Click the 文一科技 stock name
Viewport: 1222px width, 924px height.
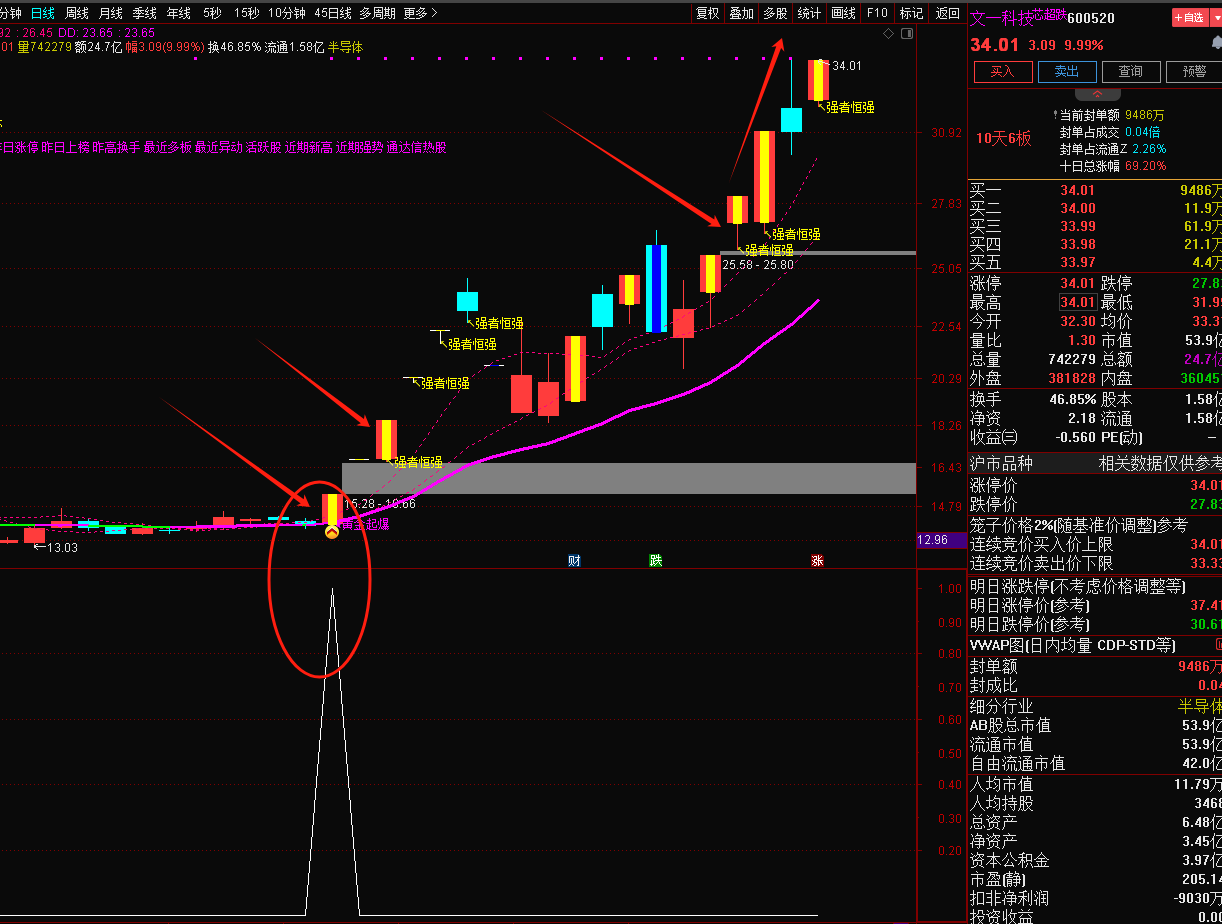[1002, 17]
